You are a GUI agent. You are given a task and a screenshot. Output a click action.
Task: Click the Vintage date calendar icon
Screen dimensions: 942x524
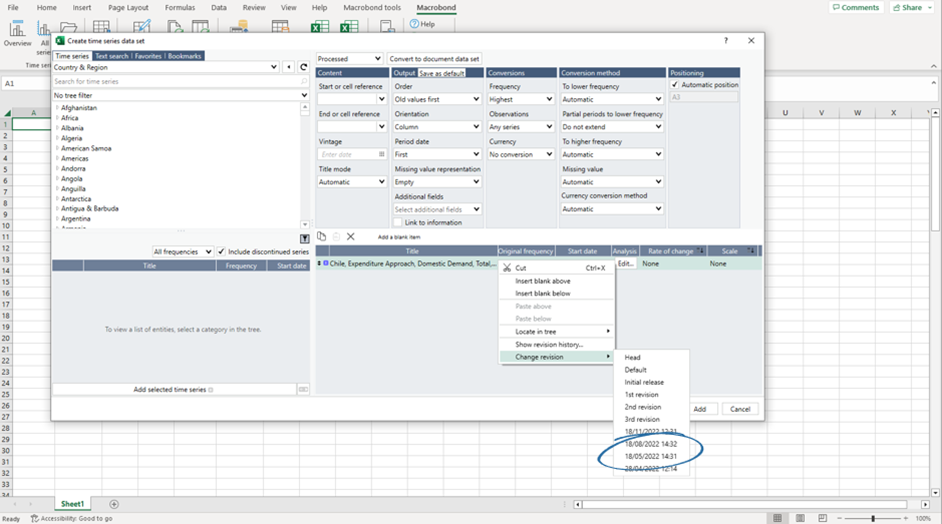(382, 155)
